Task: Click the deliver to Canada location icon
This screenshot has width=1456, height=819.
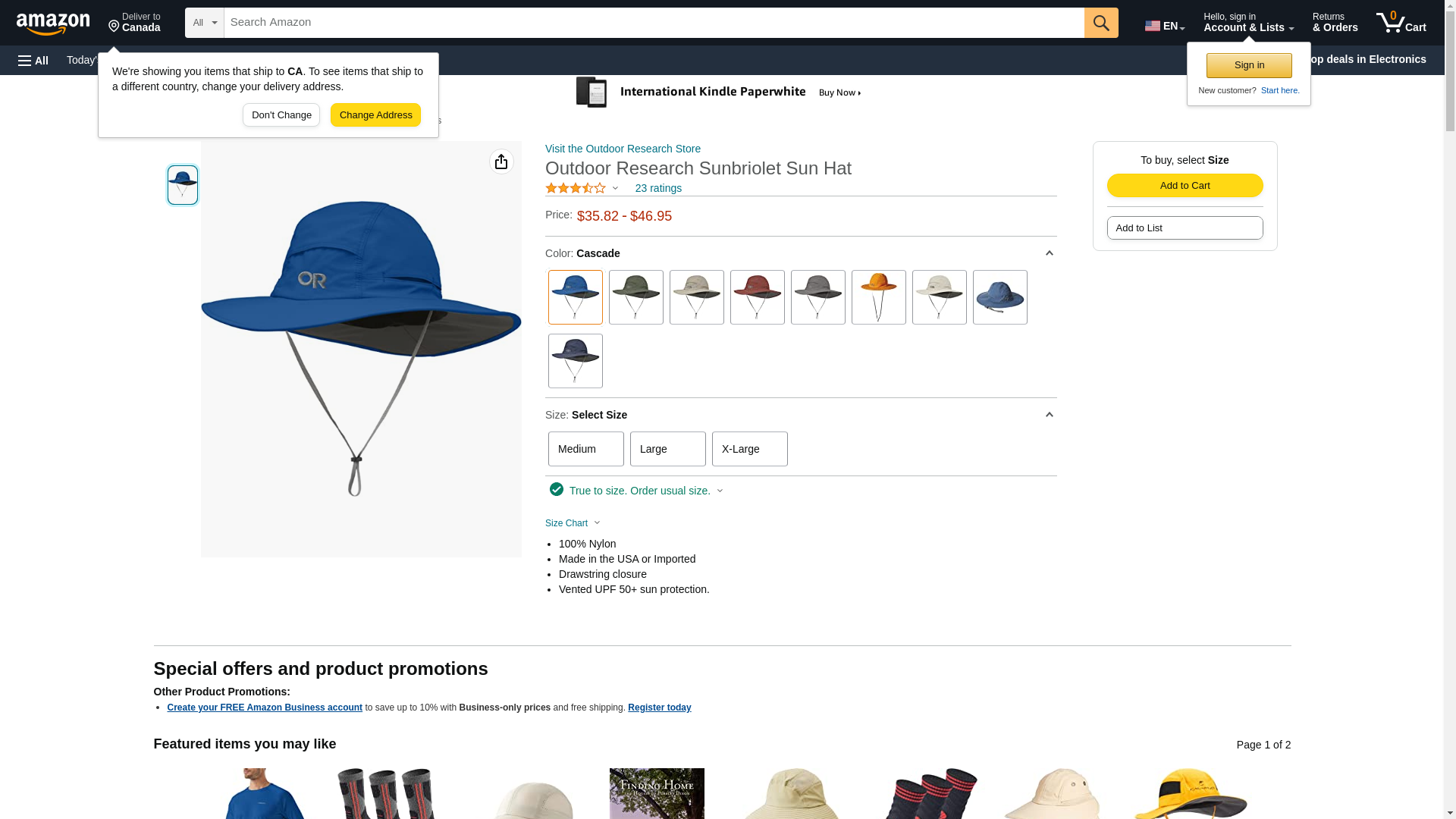Action: click(114, 27)
